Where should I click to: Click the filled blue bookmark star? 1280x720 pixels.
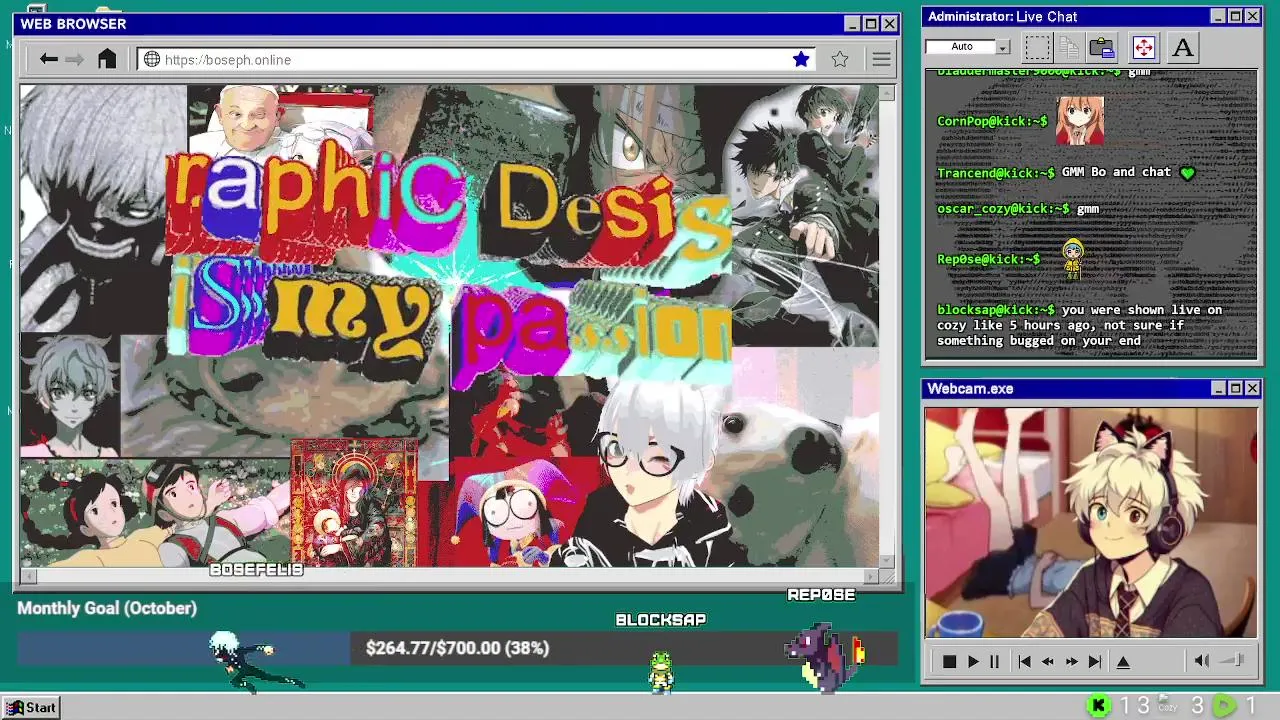[801, 59]
